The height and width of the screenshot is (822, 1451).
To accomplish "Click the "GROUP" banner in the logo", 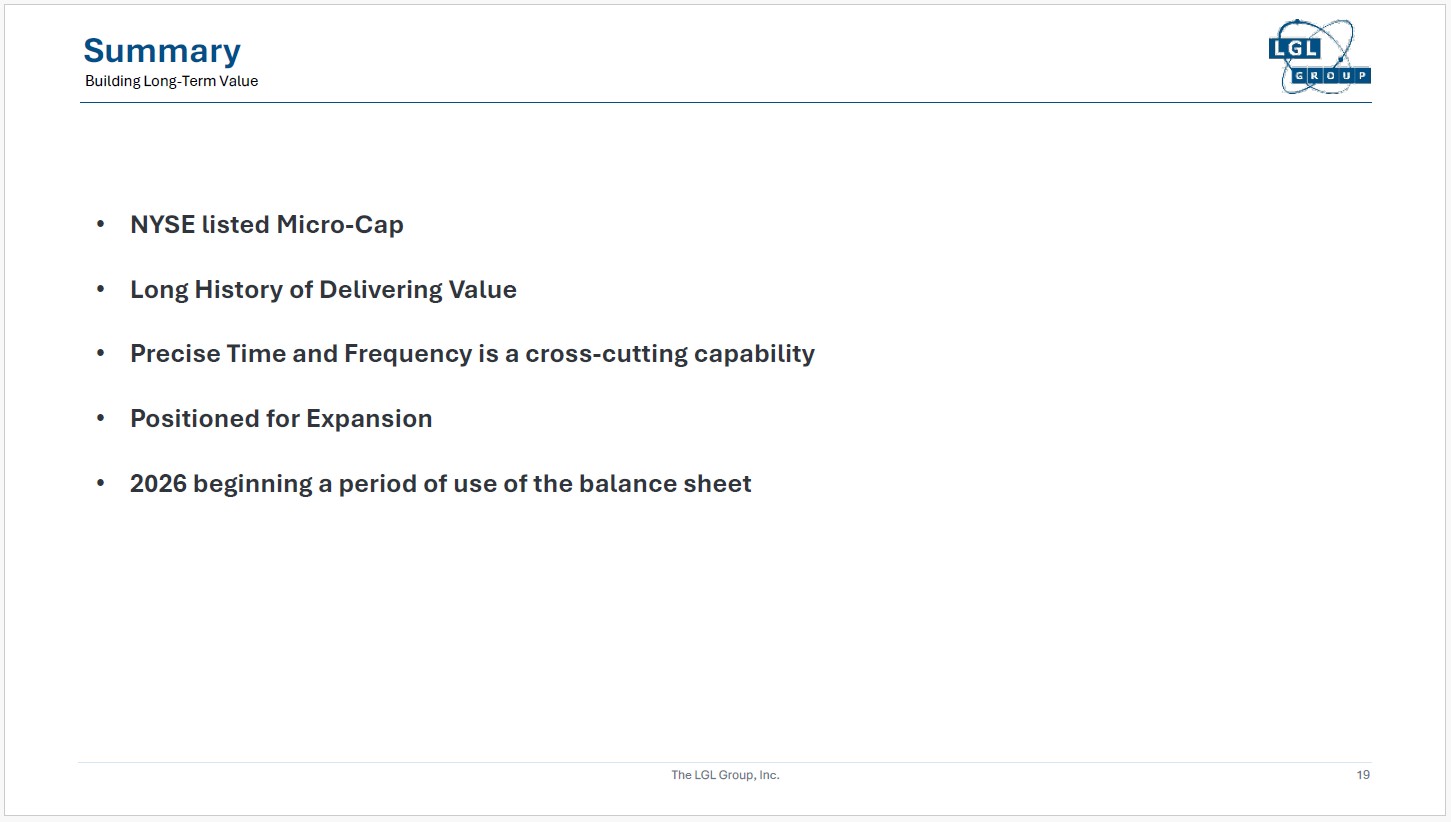I will point(1332,76).
